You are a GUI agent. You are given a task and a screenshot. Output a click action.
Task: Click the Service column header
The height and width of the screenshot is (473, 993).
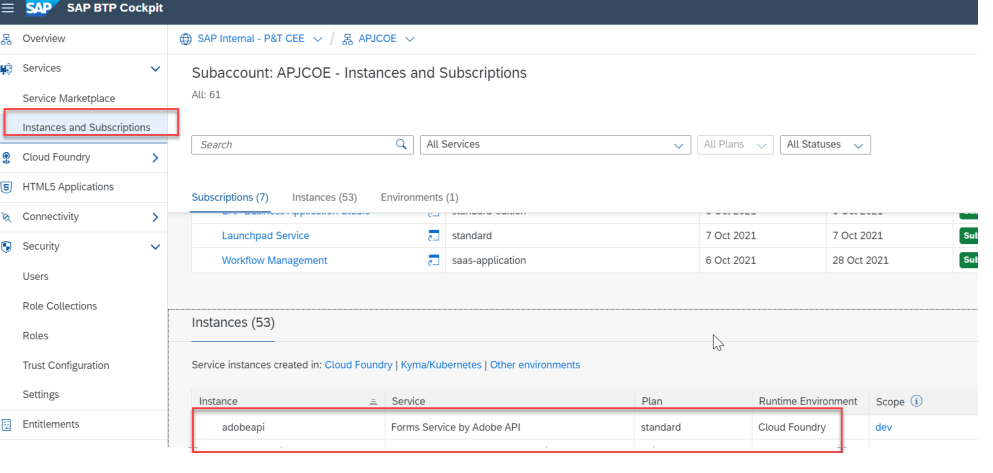[408, 401]
